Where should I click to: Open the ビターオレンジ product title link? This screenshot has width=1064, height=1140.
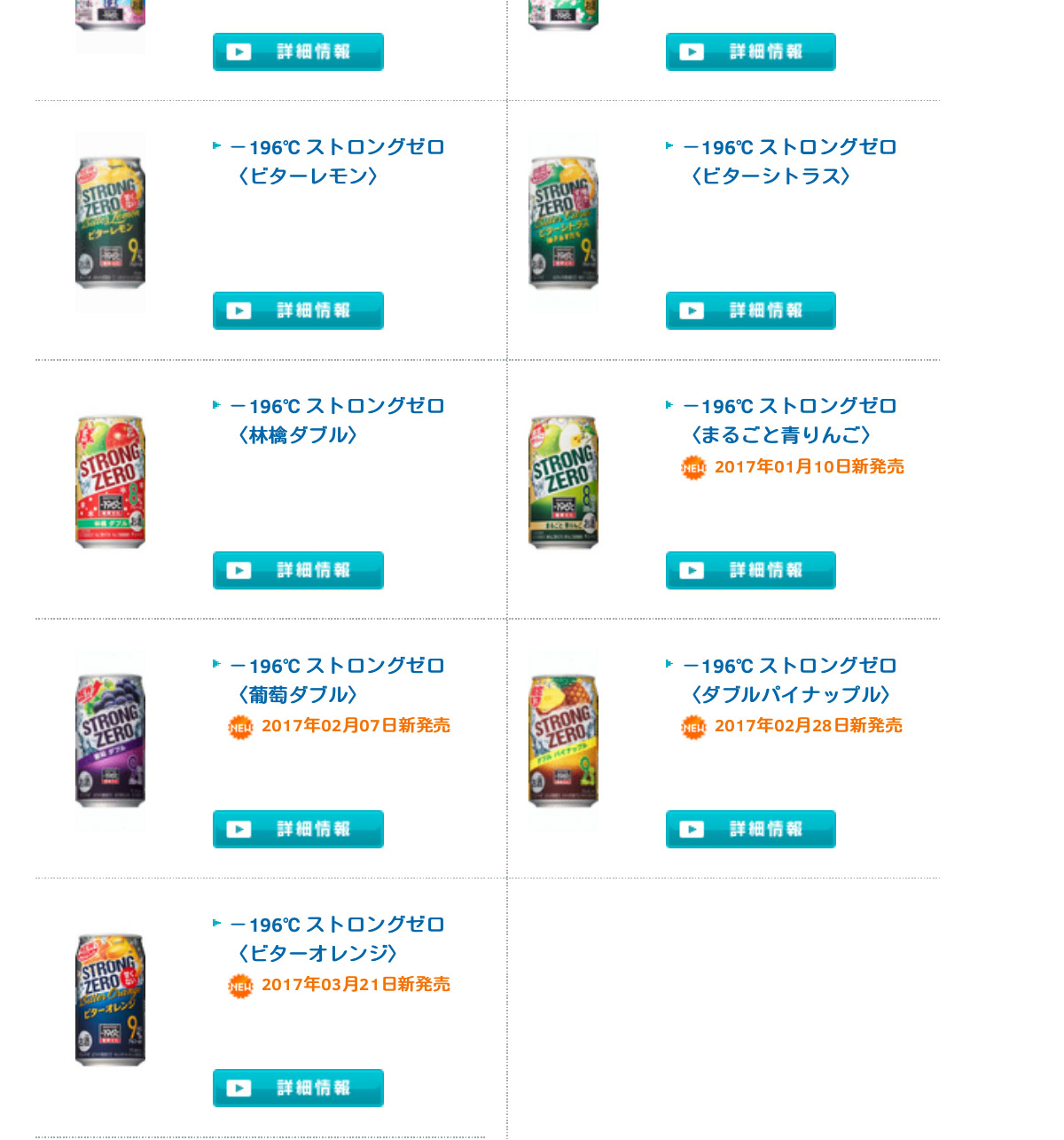[x=337, y=939]
